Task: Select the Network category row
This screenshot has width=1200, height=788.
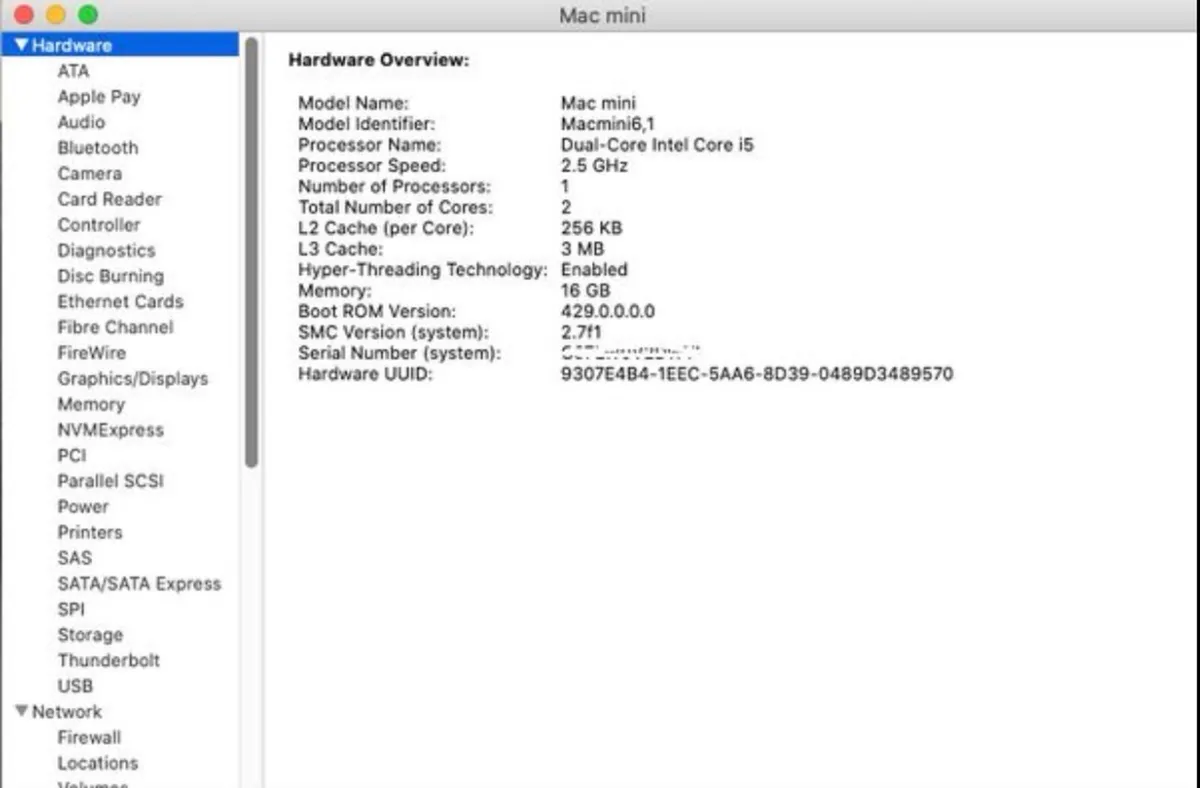Action: (x=120, y=712)
